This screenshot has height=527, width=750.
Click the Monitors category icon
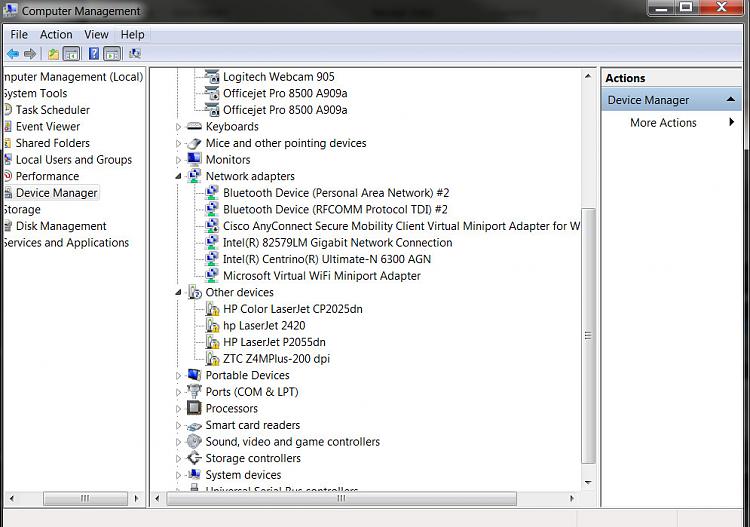click(194, 159)
